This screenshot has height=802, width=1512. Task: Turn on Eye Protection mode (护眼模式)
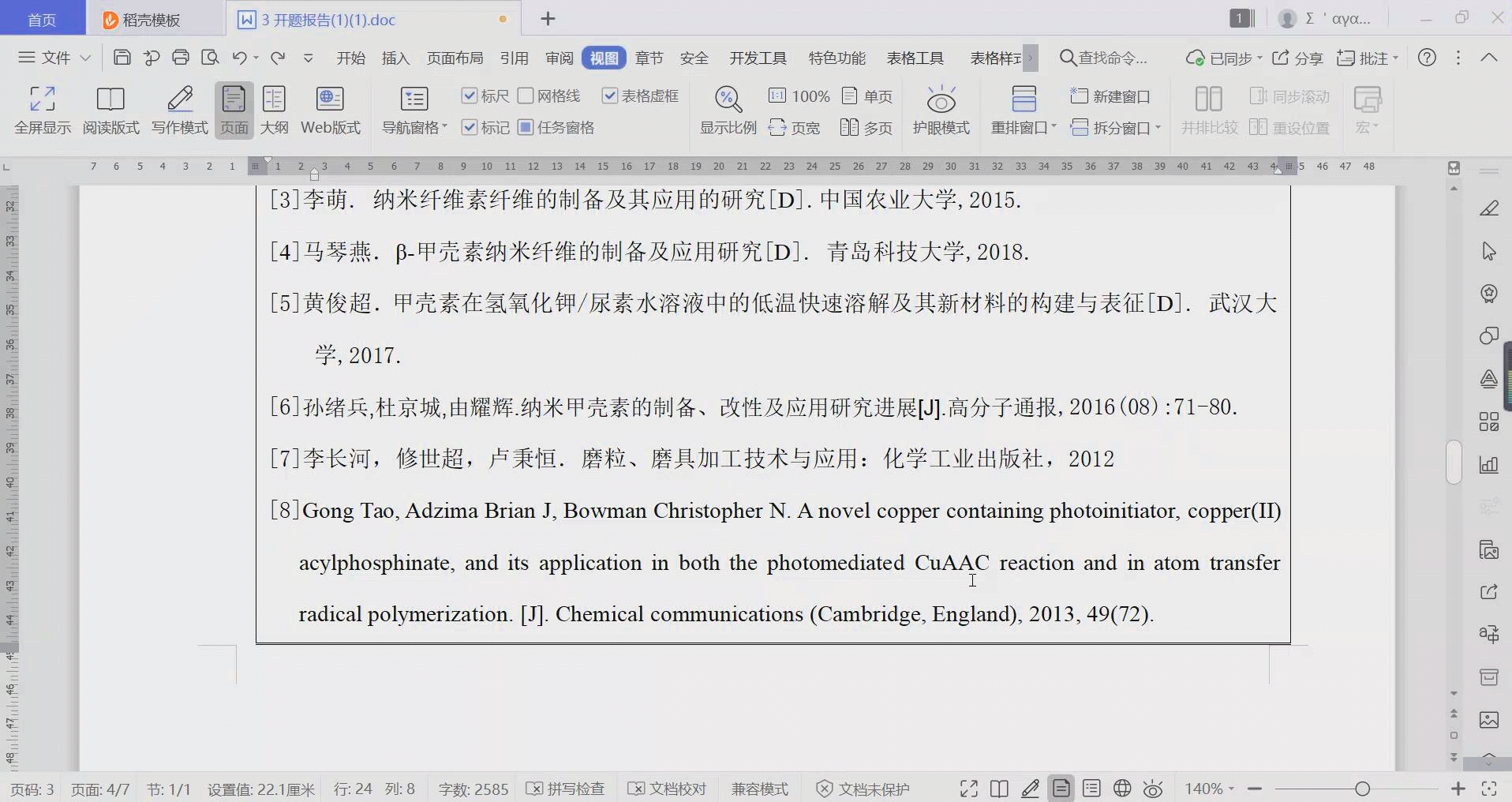click(941, 111)
